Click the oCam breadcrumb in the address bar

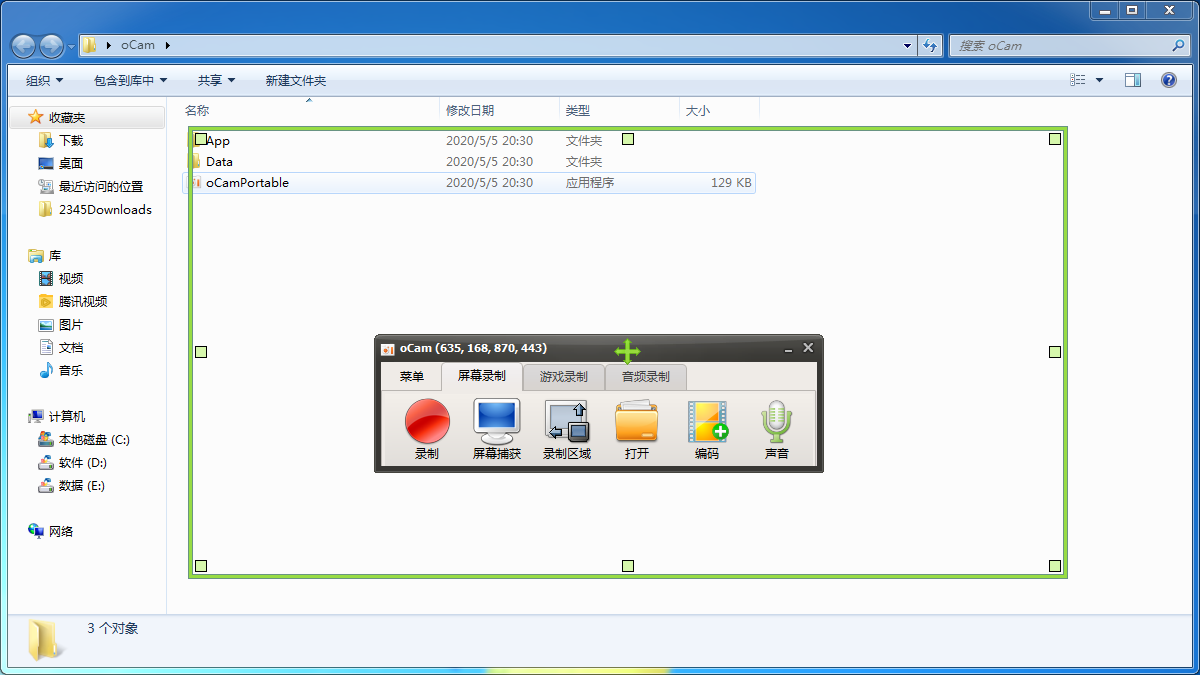point(137,45)
